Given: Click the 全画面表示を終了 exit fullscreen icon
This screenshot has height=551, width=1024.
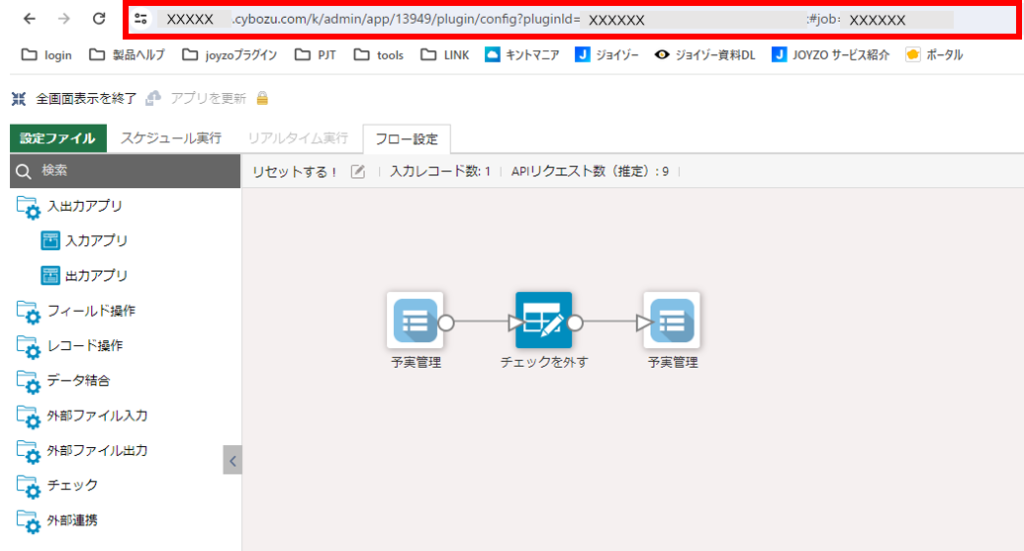Looking at the screenshot, I should (19, 99).
